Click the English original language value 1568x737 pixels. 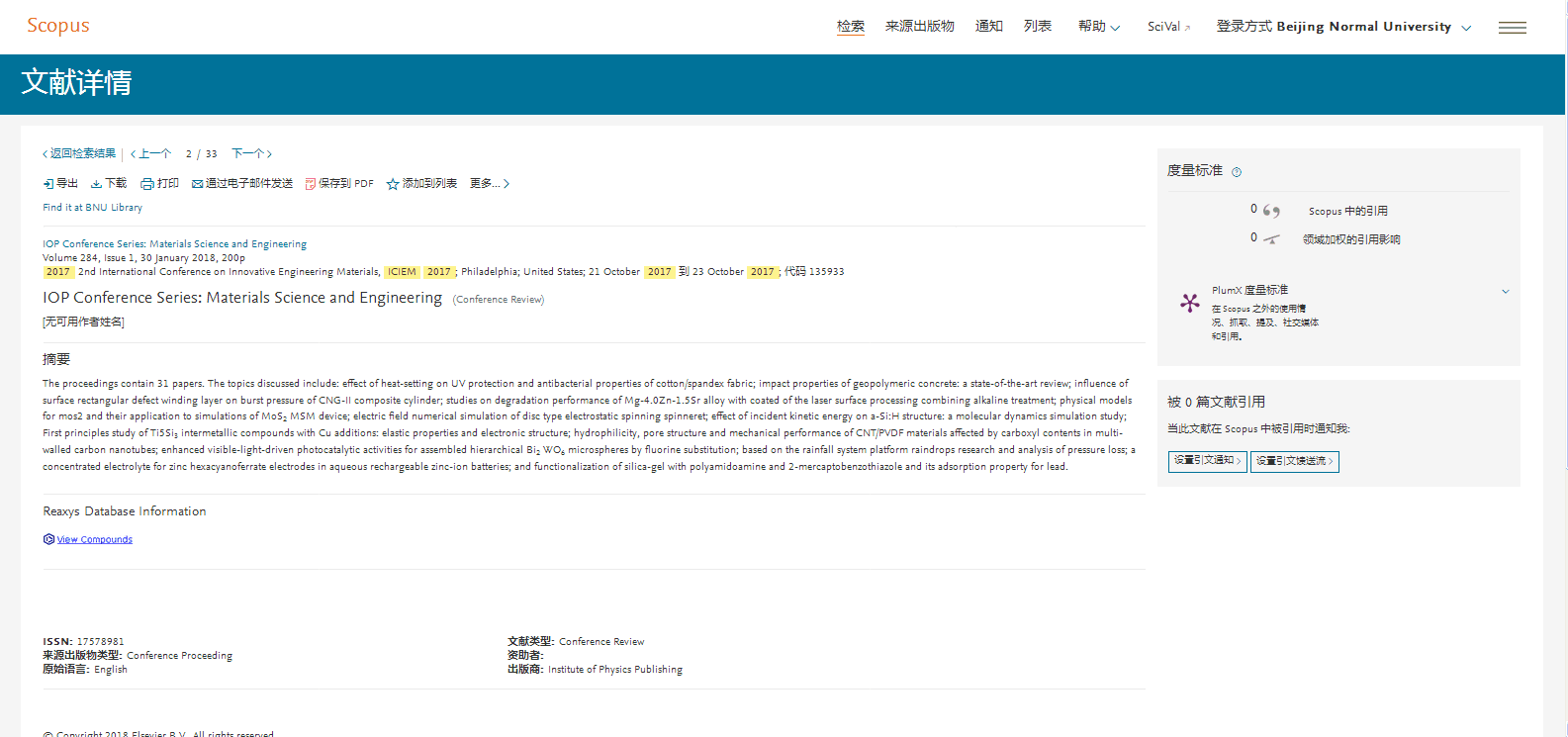coord(111,670)
